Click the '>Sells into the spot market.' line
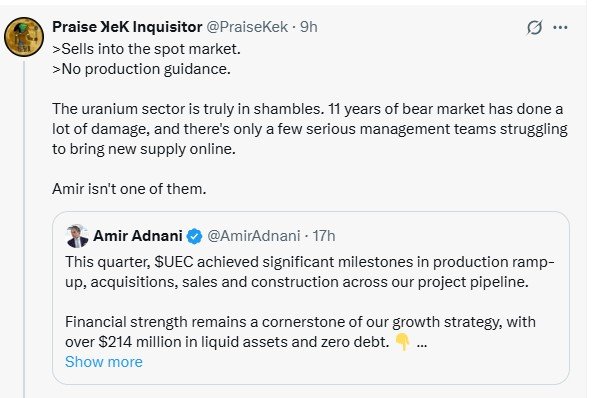The image size is (595, 398). 146,49
